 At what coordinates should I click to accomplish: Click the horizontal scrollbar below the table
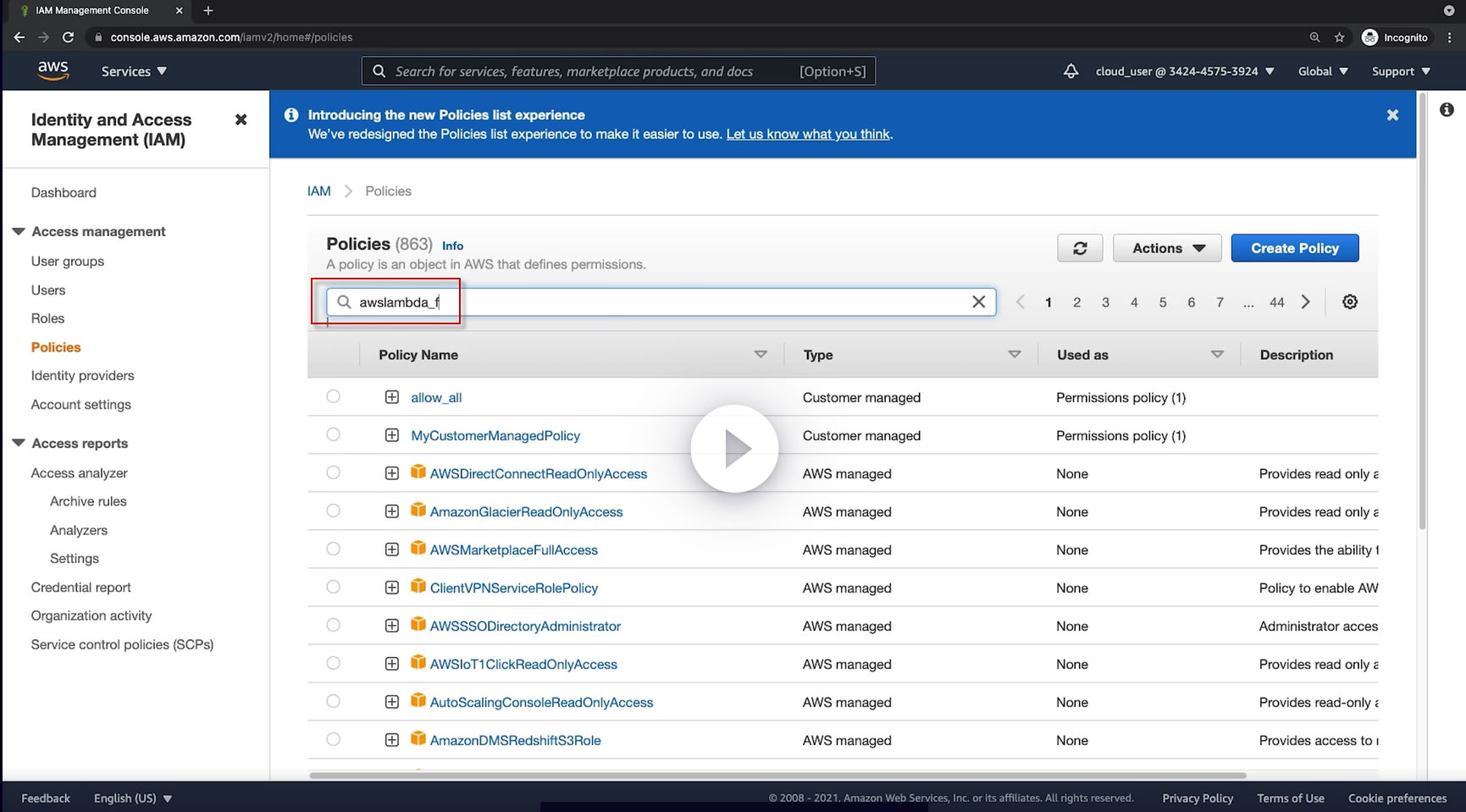coord(777,775)
